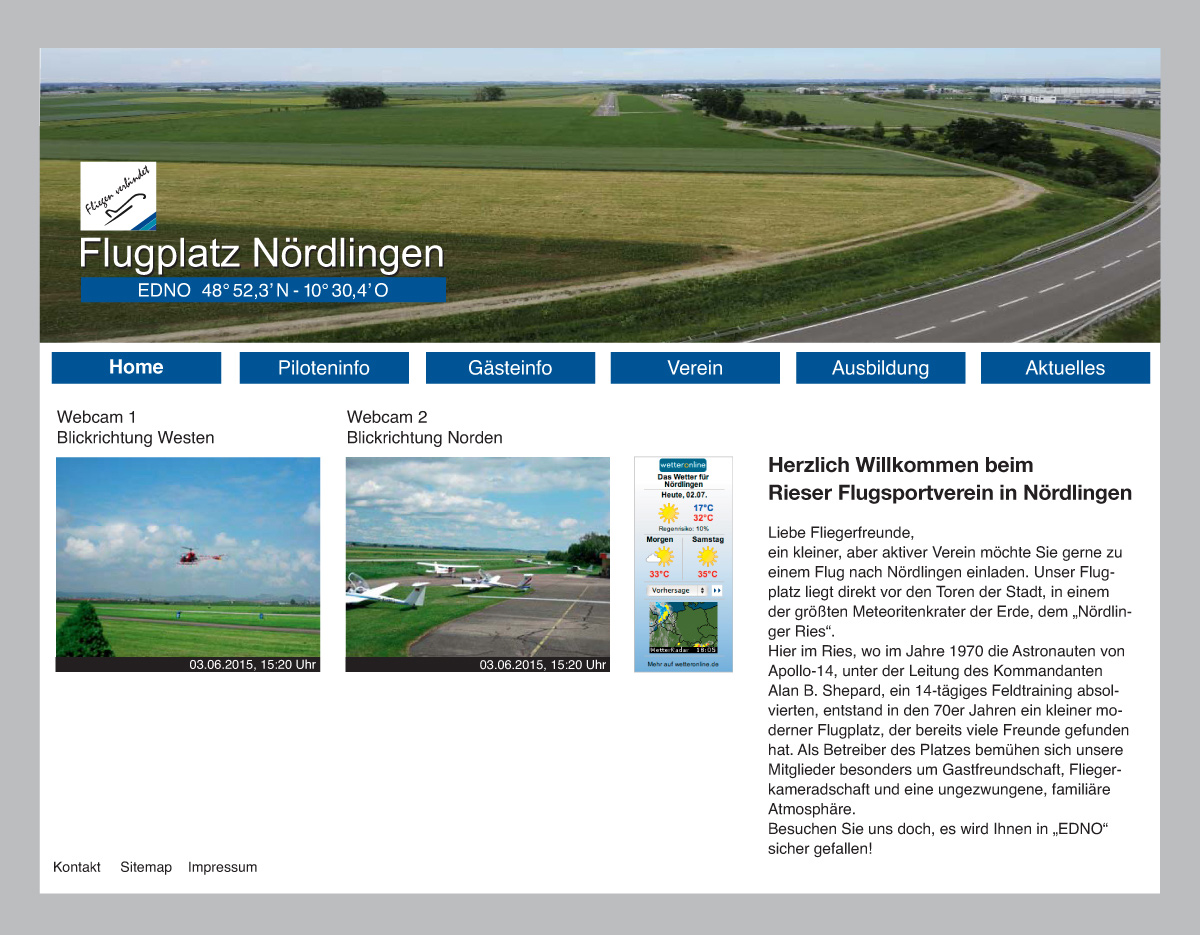Select the Gästeinfo navigation item

point(510,368)
